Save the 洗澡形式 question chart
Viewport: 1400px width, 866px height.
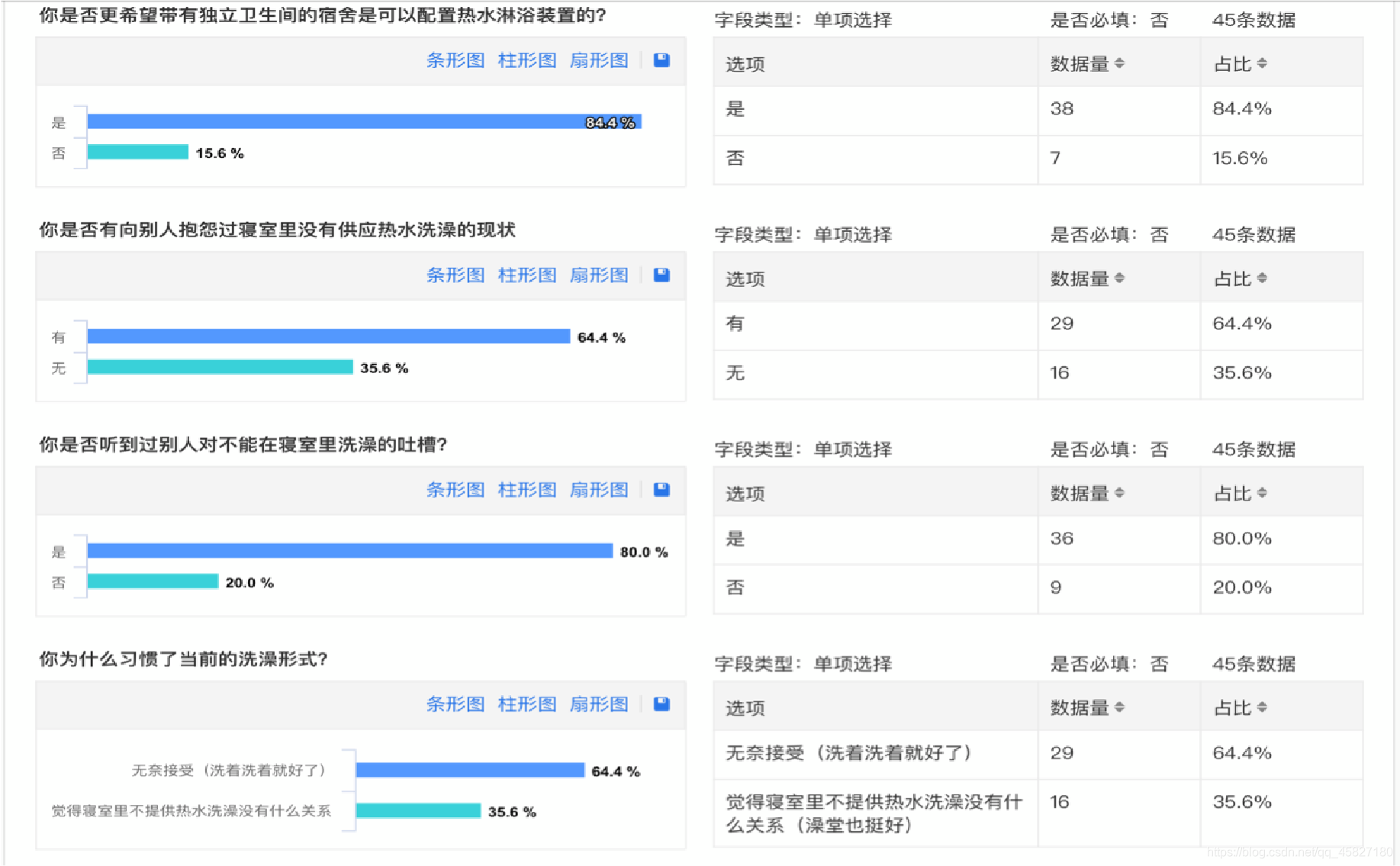(661, 704)
